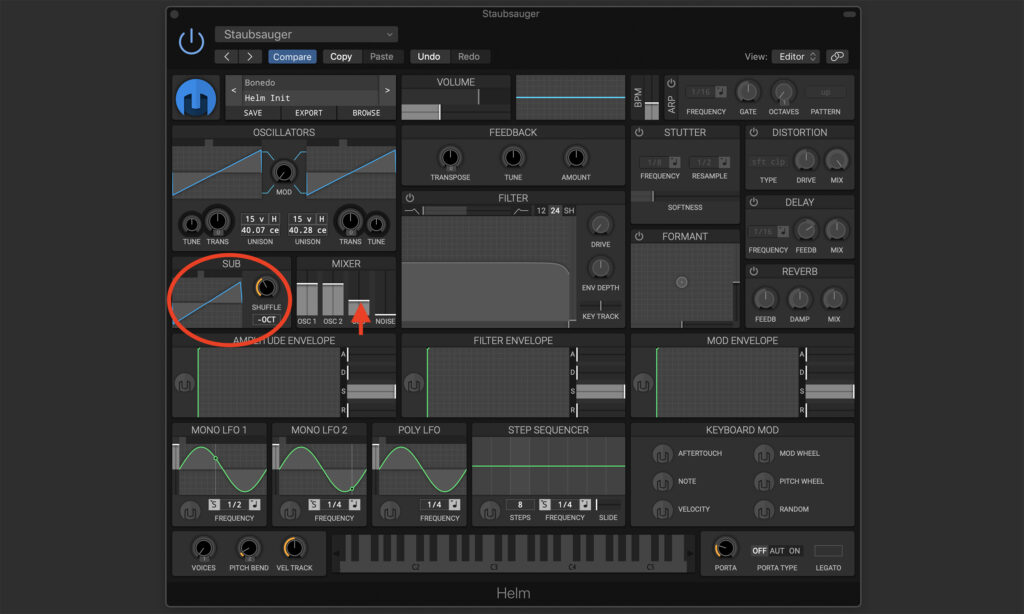The image size is (1024, 614).
Task: Click the Pitch Wheel modulation icon
Action: 763,482
